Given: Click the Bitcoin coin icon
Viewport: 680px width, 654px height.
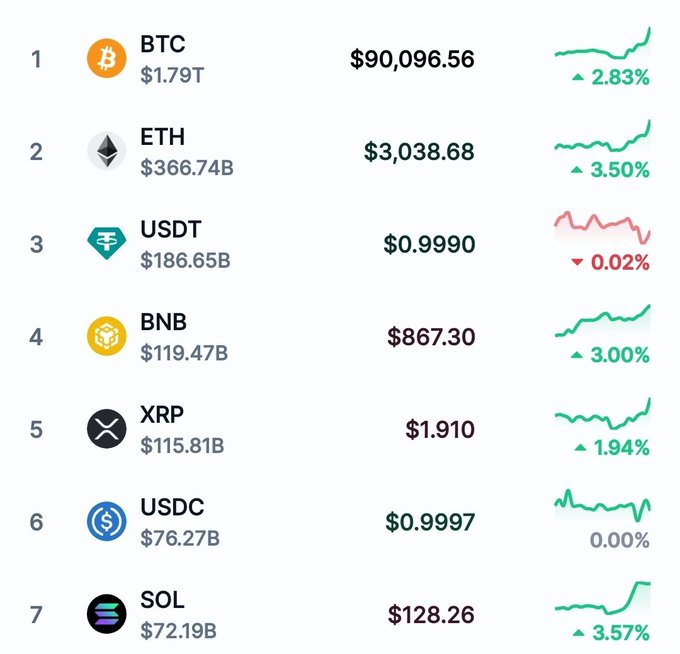Looking at the screenshot, I should tap(106, 59).
